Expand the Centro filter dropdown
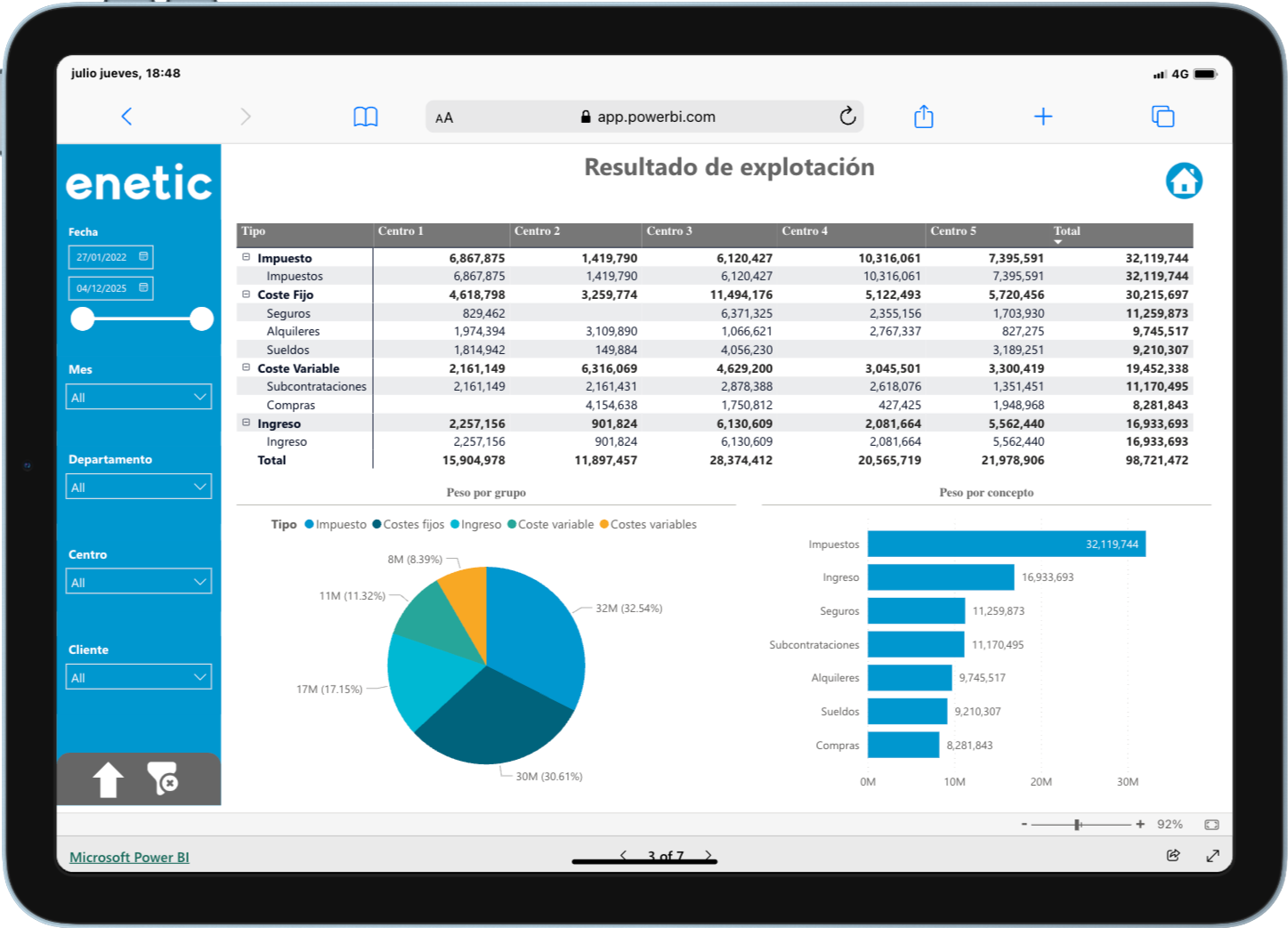Screen dimensions: 1288x928 point(139,581)
